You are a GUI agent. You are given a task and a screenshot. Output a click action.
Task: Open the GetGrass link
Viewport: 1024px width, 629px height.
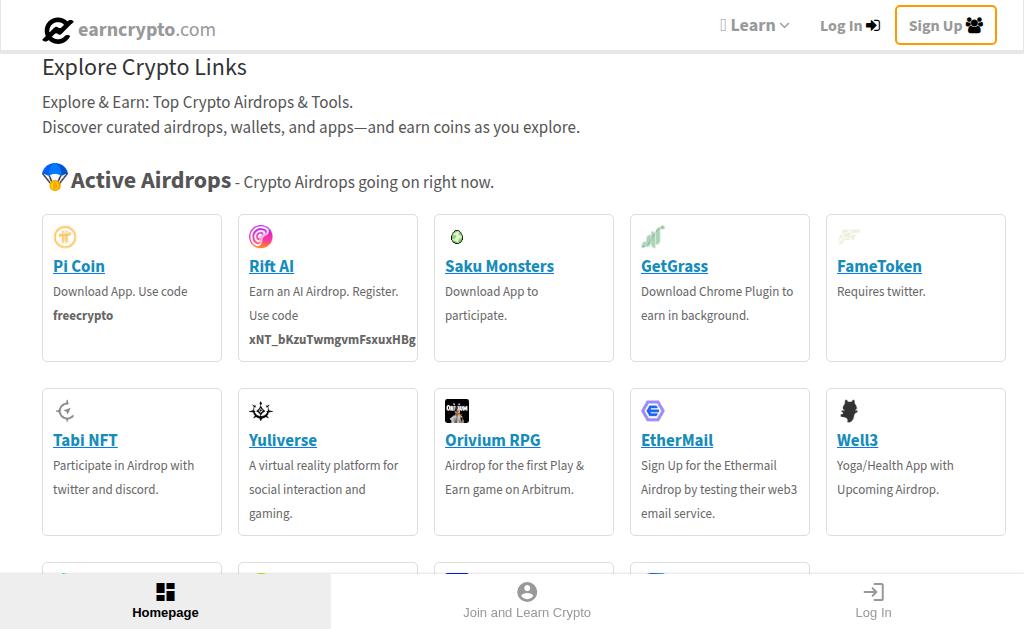675,266
